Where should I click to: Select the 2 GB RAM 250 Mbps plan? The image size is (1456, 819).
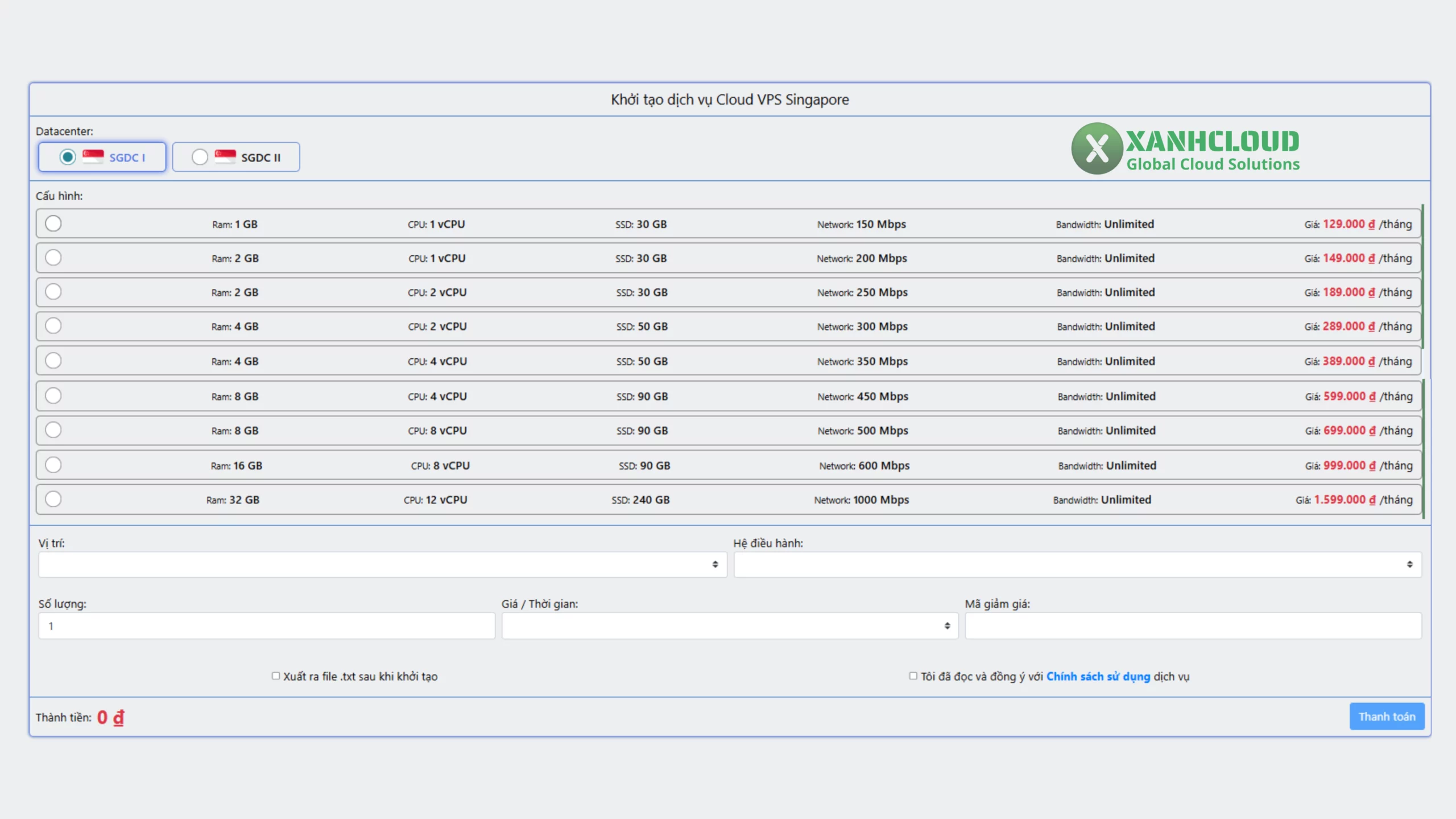(x=53, y=292)
